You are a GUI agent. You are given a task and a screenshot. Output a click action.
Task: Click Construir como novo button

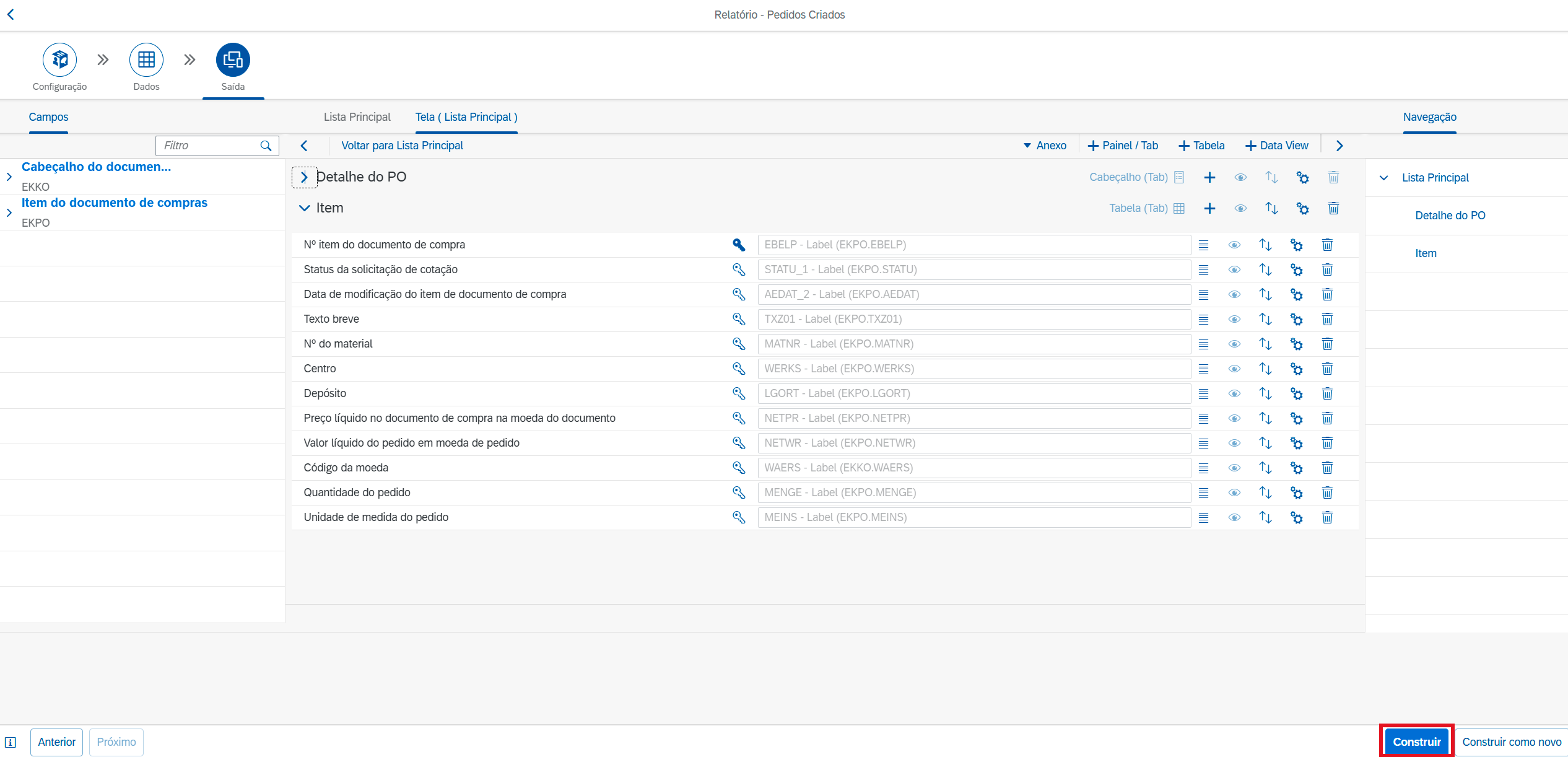tap(1512, 742)
